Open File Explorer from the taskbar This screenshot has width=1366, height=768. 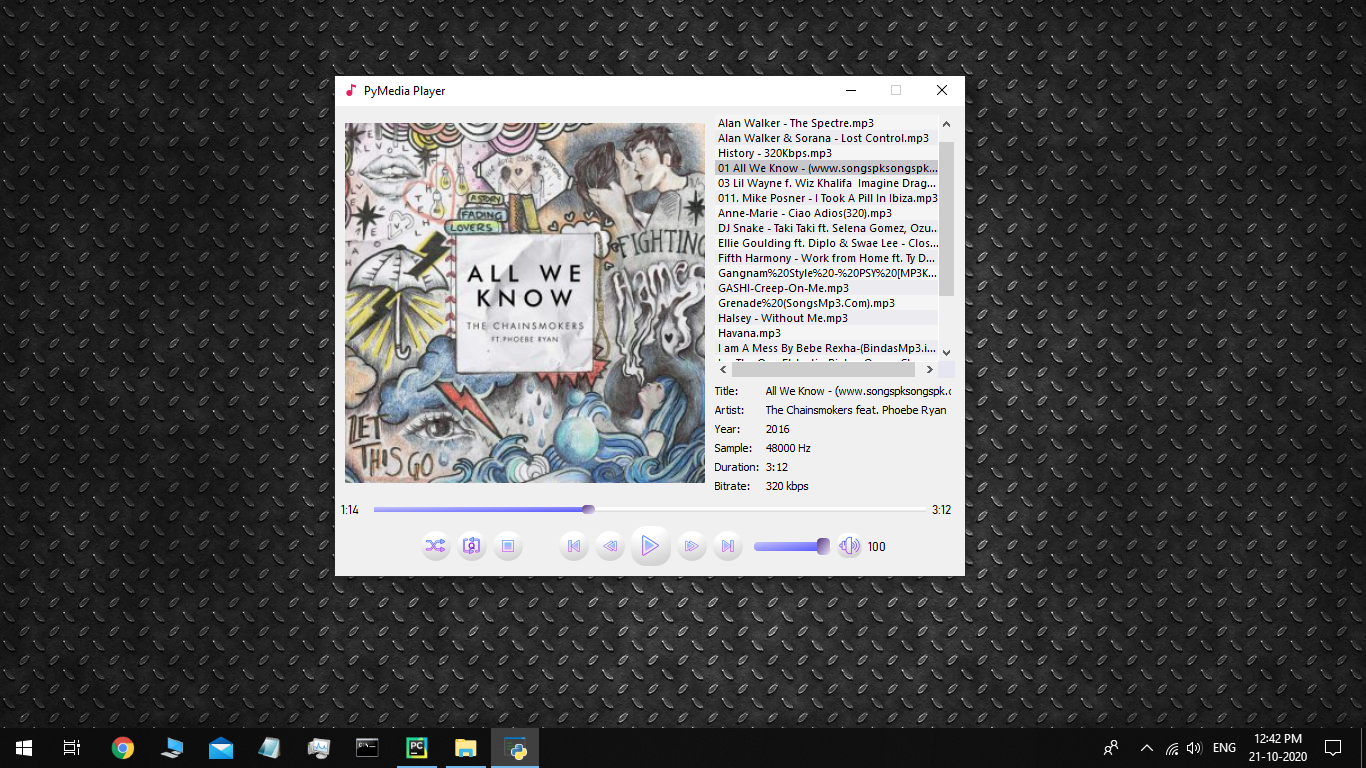coord(466,748)
